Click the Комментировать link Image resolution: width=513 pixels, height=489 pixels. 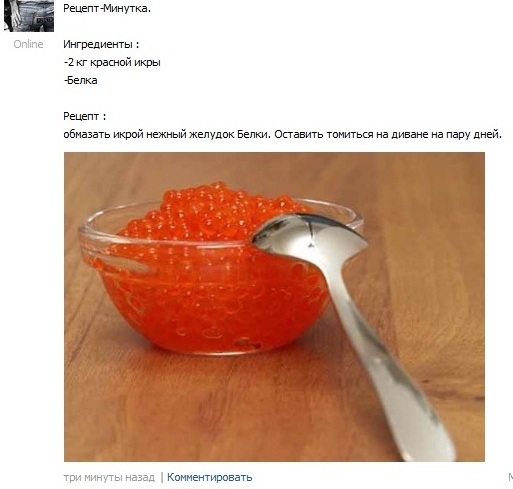click(209, 477)
